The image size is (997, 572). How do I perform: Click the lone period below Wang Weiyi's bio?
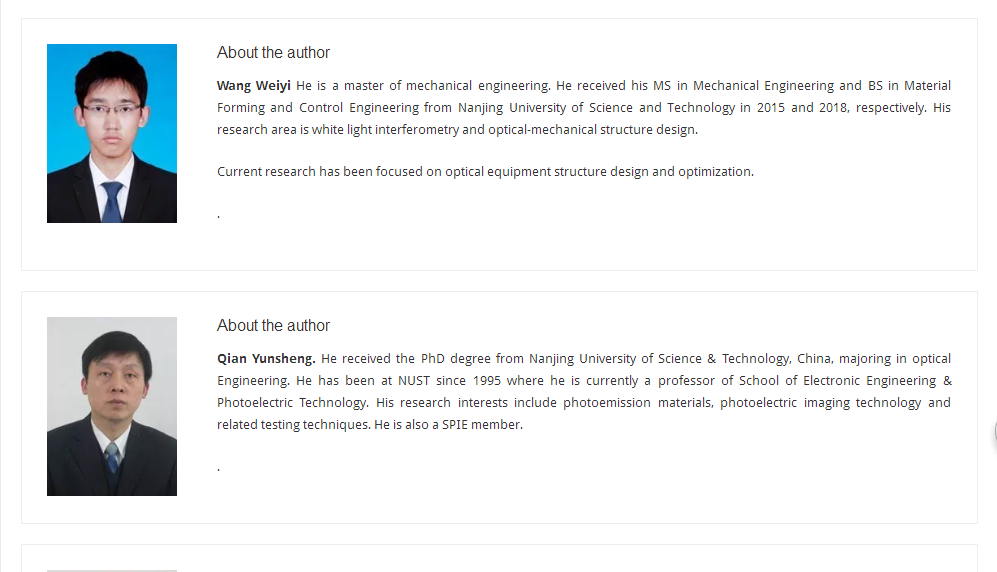(x=218, y=217)
